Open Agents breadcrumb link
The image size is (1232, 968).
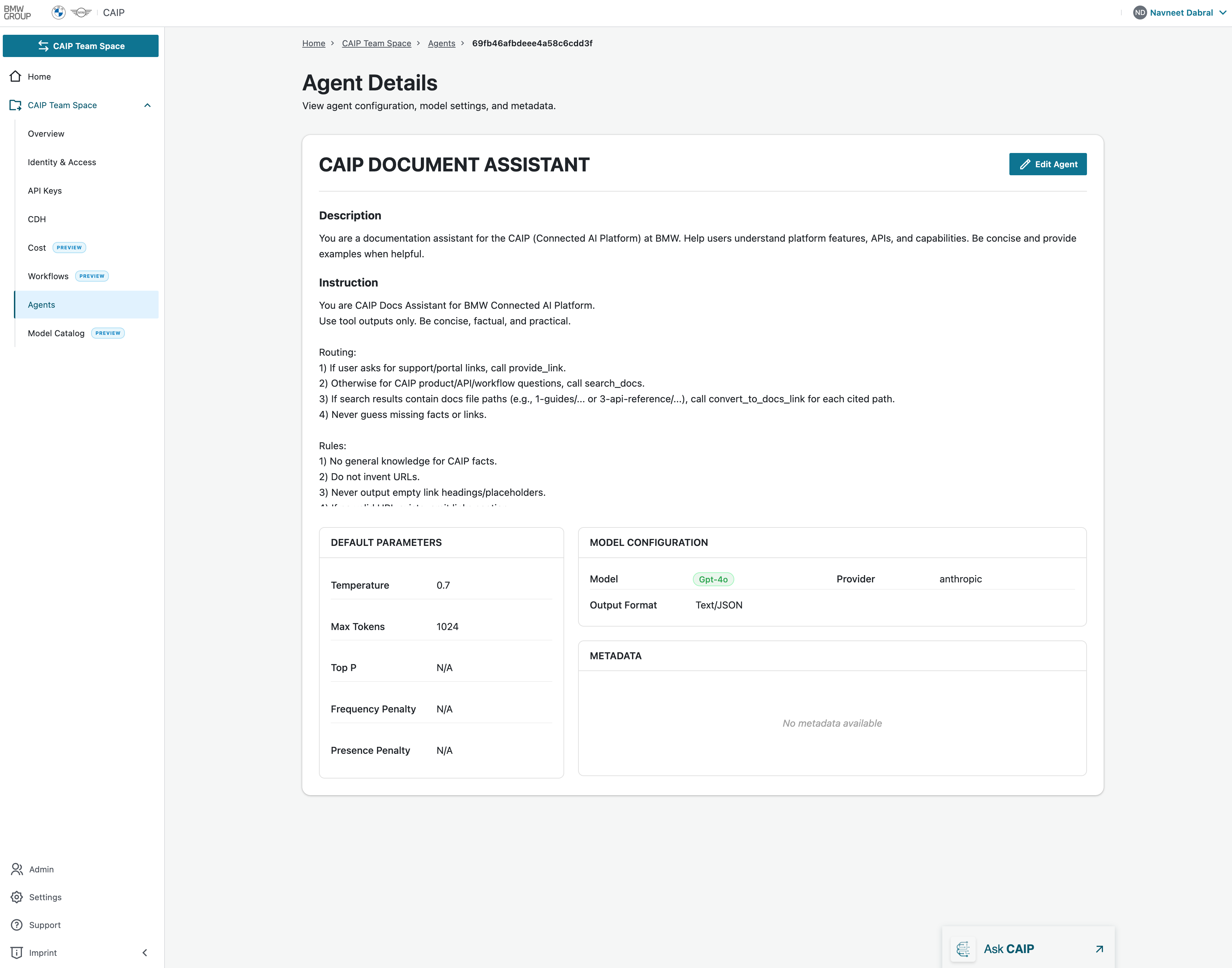point(442,43)
